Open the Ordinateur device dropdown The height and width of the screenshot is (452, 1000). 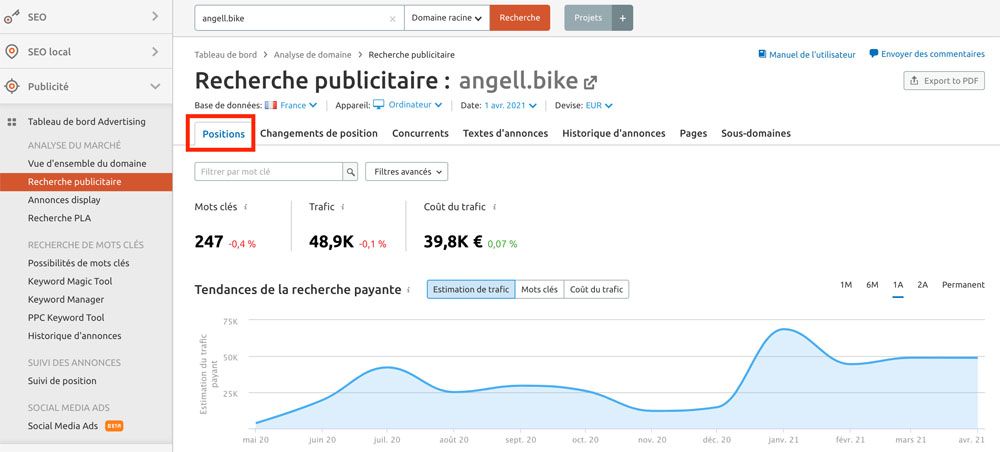coord(415,105)
